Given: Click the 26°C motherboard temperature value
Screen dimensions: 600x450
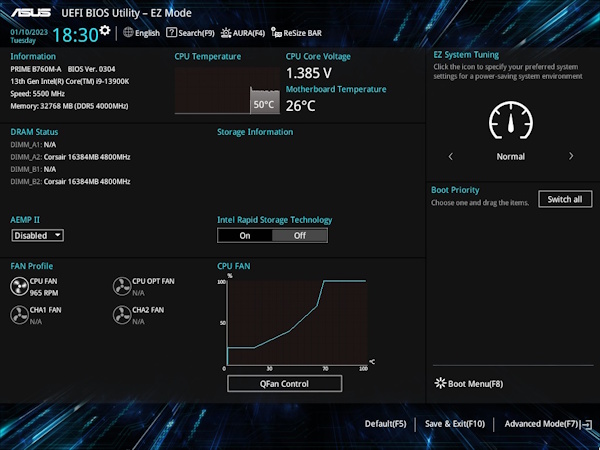Looking at the screenshot, I should 300,106.
